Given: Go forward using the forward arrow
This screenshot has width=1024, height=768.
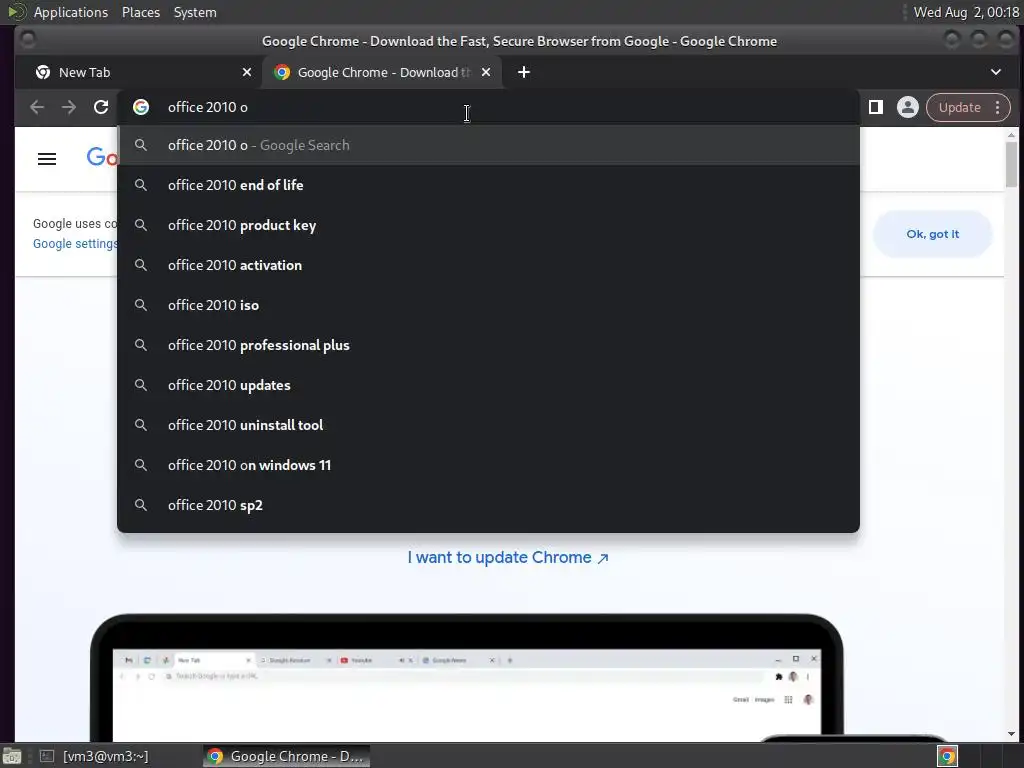Looking at the screenshot, I should (x=69, y=107).
